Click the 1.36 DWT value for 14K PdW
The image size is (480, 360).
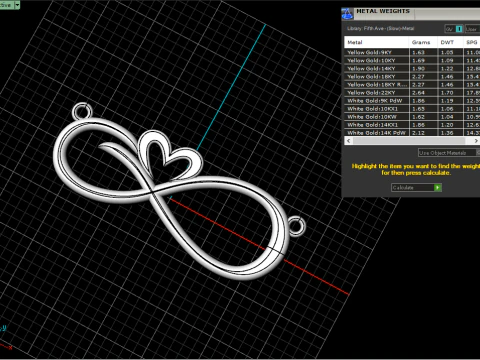pyautogui.click(x=447, y=132)
